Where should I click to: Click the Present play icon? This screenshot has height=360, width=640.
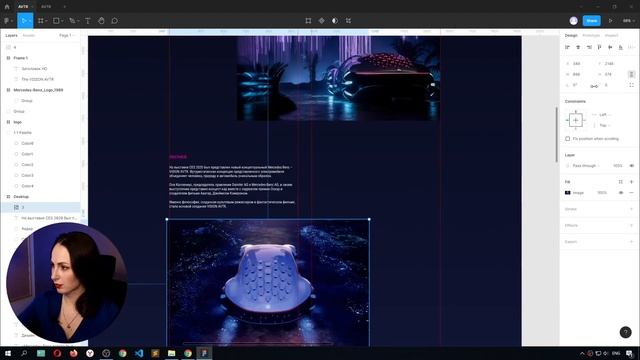(x=611, y=20)
